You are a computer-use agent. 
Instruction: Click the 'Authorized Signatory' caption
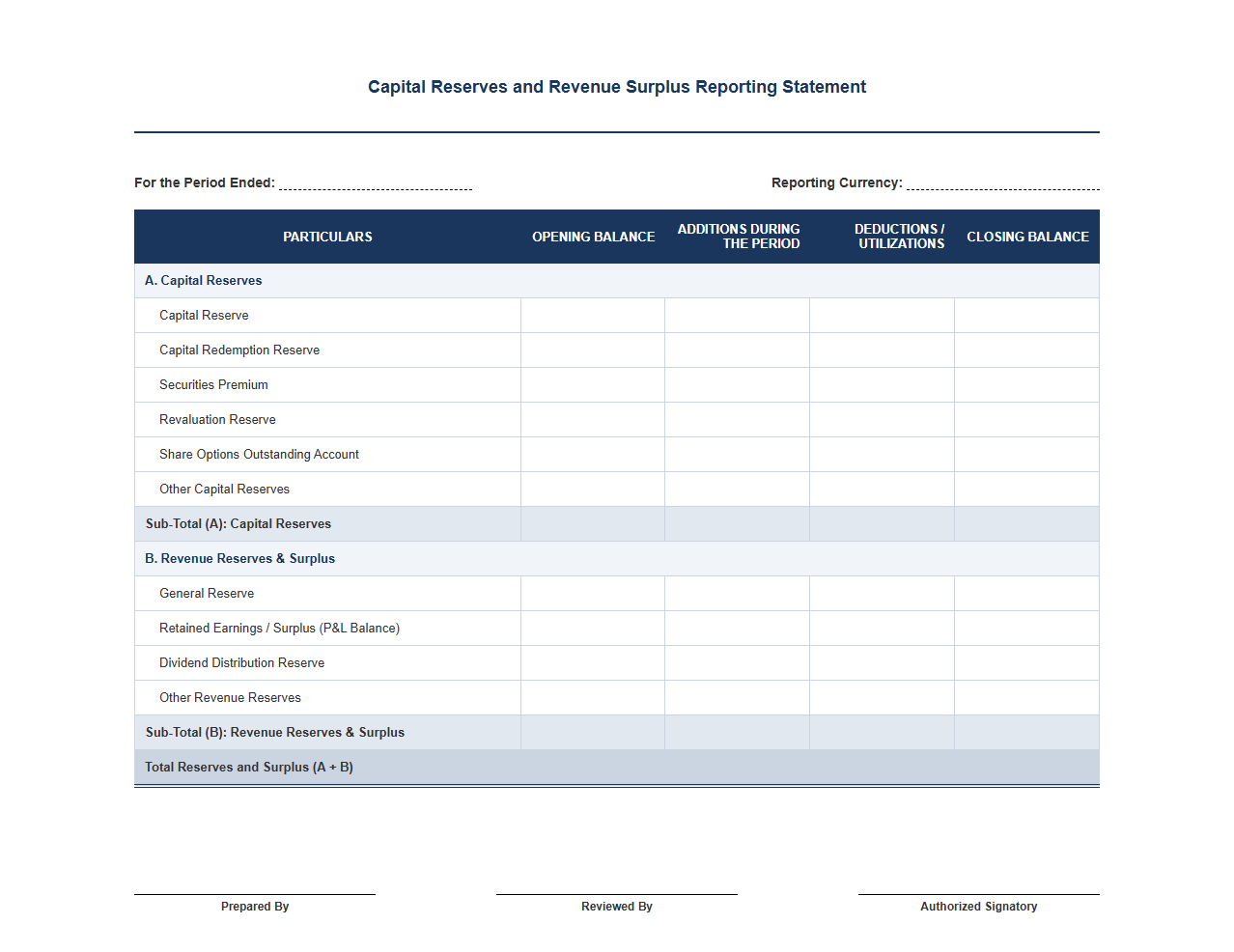tap(979, 907)
